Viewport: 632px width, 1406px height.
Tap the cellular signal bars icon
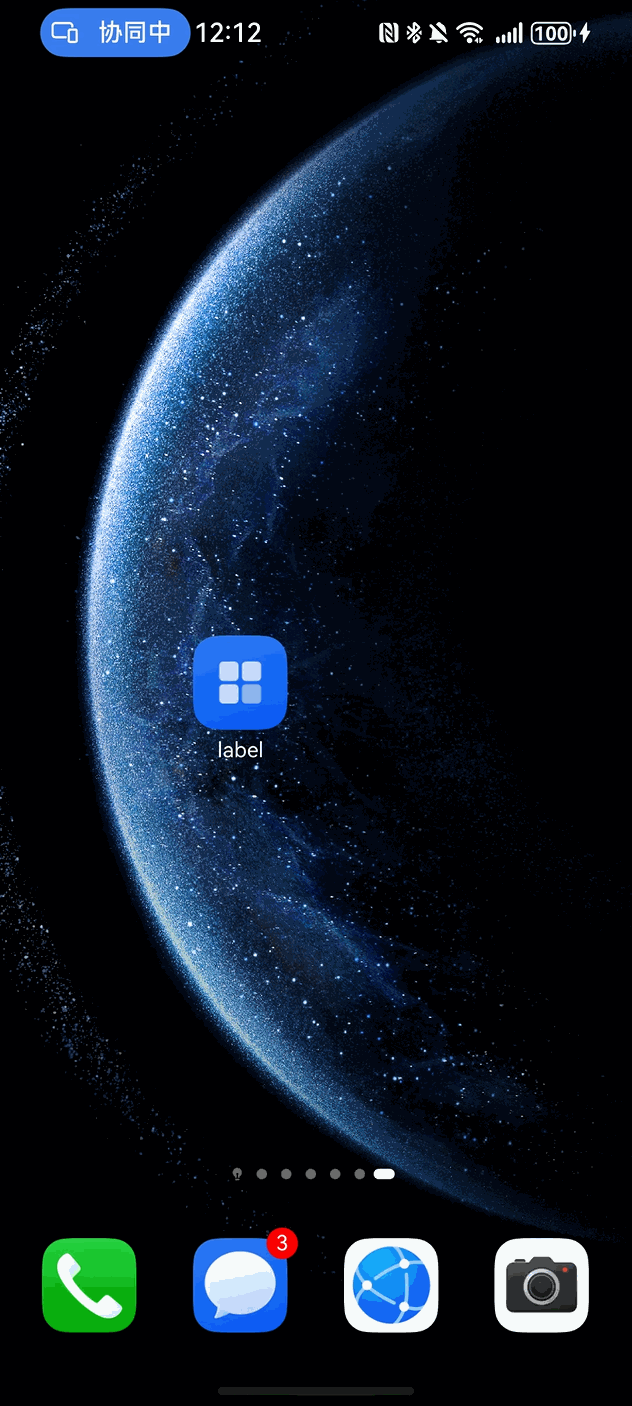[509, 34]
